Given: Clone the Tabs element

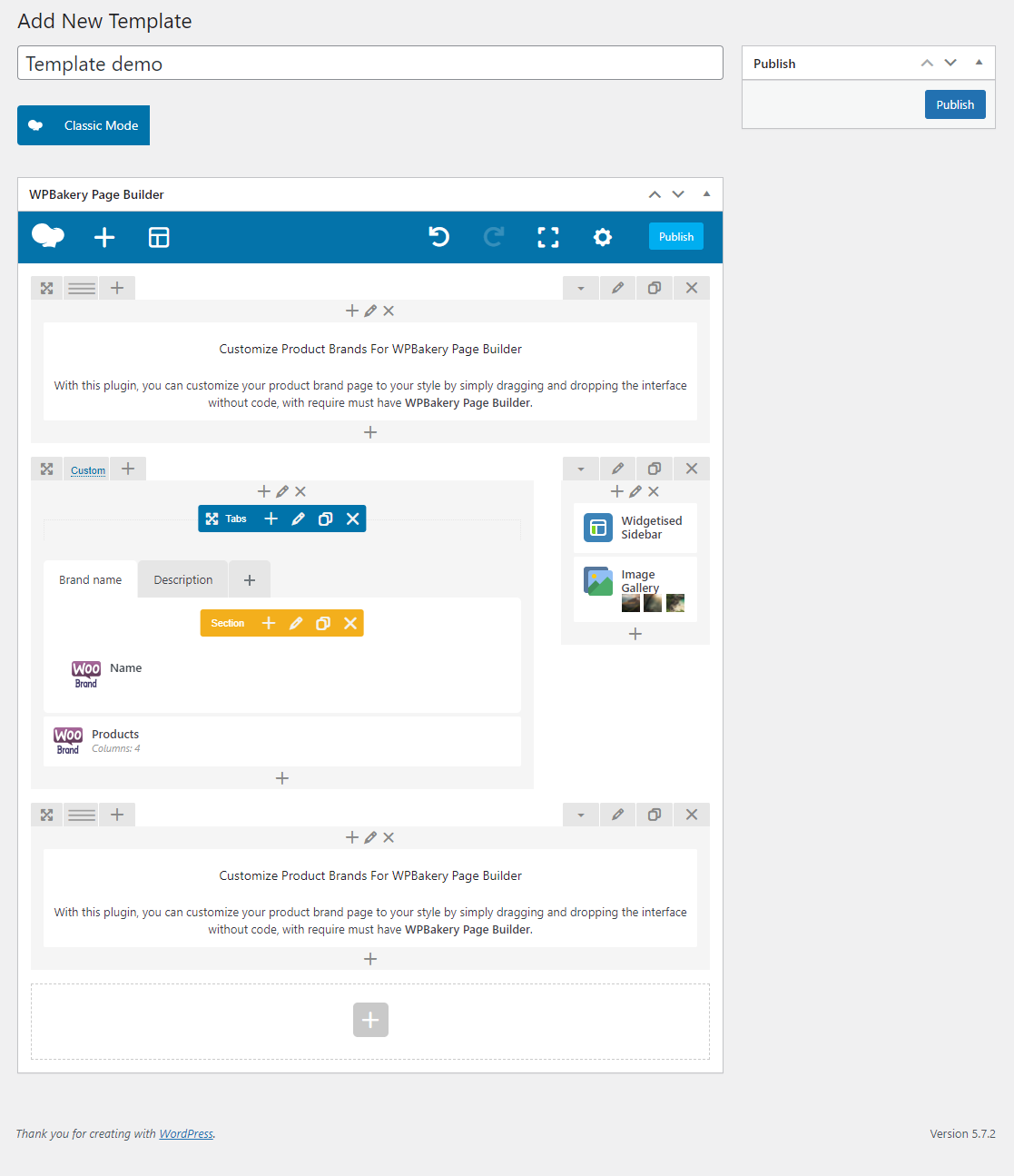Looking at the screenshot, I should point(325,519).
